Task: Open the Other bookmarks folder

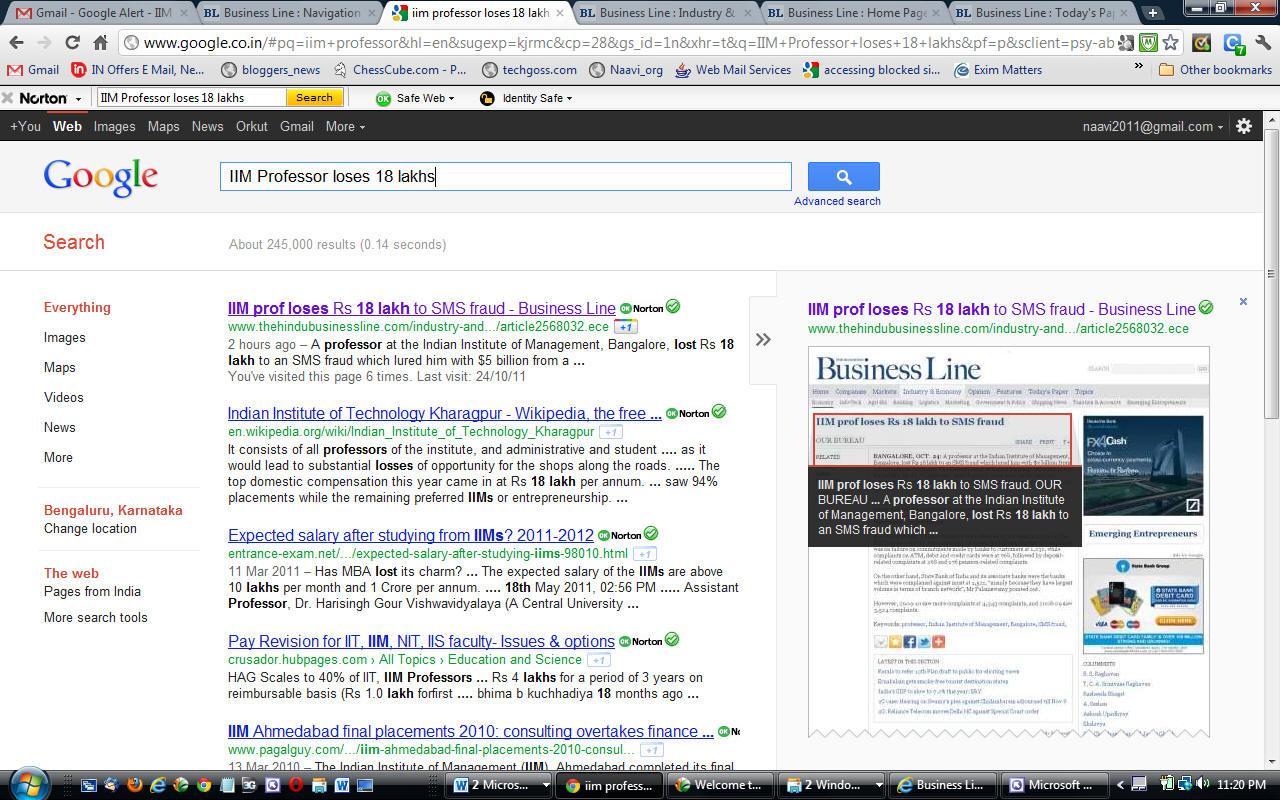Action: tap(1214, 70)
